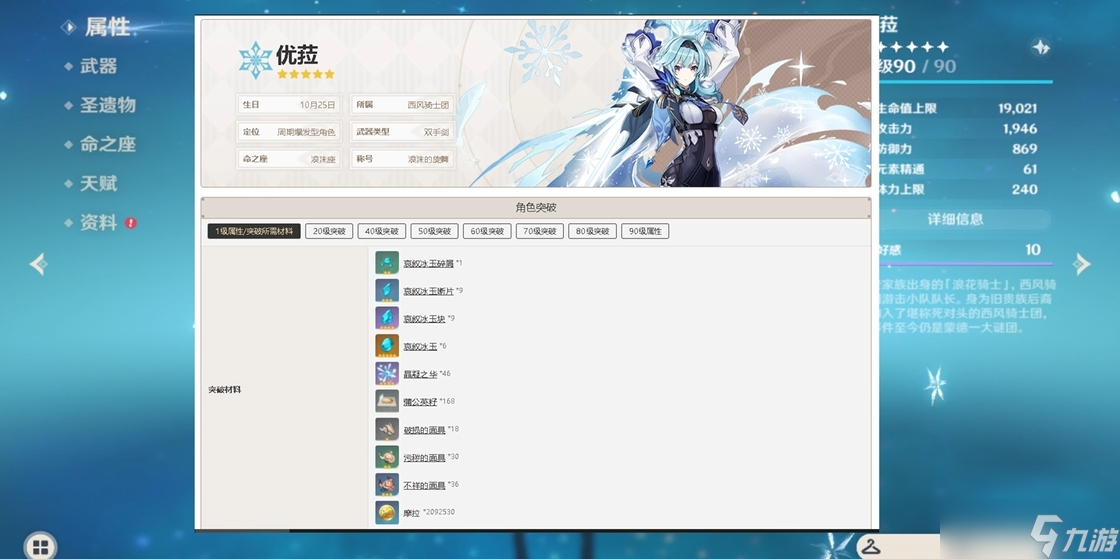The width and height of the screenshot is (1120, 559).
Task: Go to next character with right arrow
Action: coord(1081,264)
